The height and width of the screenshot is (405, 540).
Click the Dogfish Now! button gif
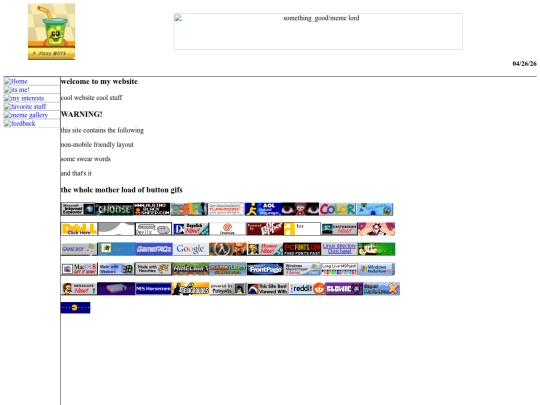[x=191, y=229]
